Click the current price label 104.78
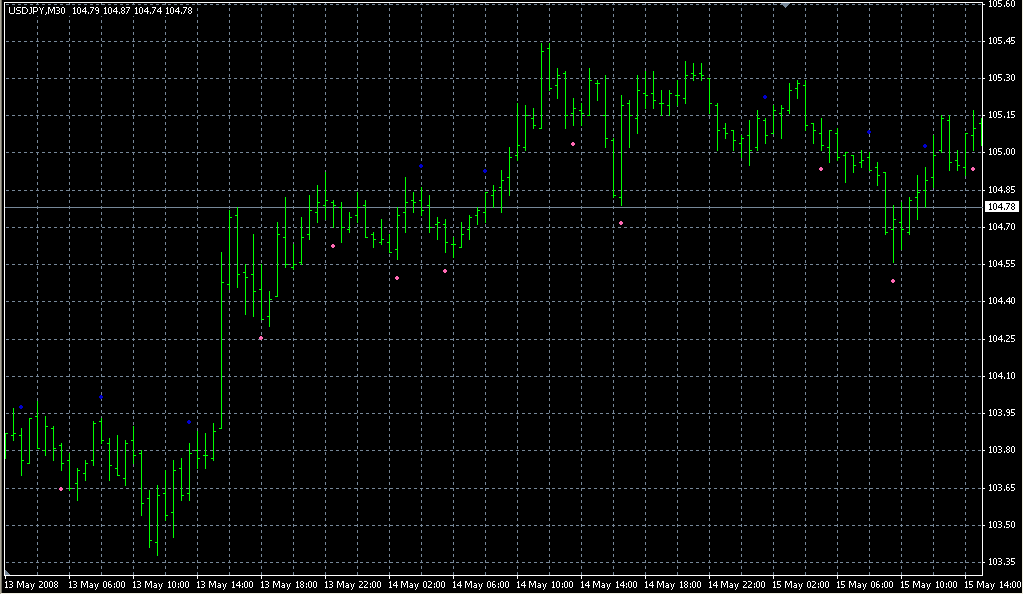The image size is (1024, 594). click(1001, 207)
